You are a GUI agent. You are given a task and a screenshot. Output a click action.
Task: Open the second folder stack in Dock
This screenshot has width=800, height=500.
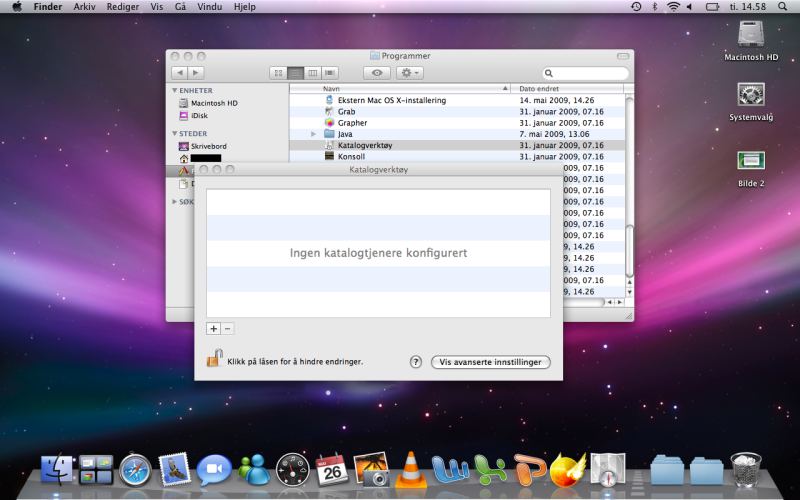706,470
